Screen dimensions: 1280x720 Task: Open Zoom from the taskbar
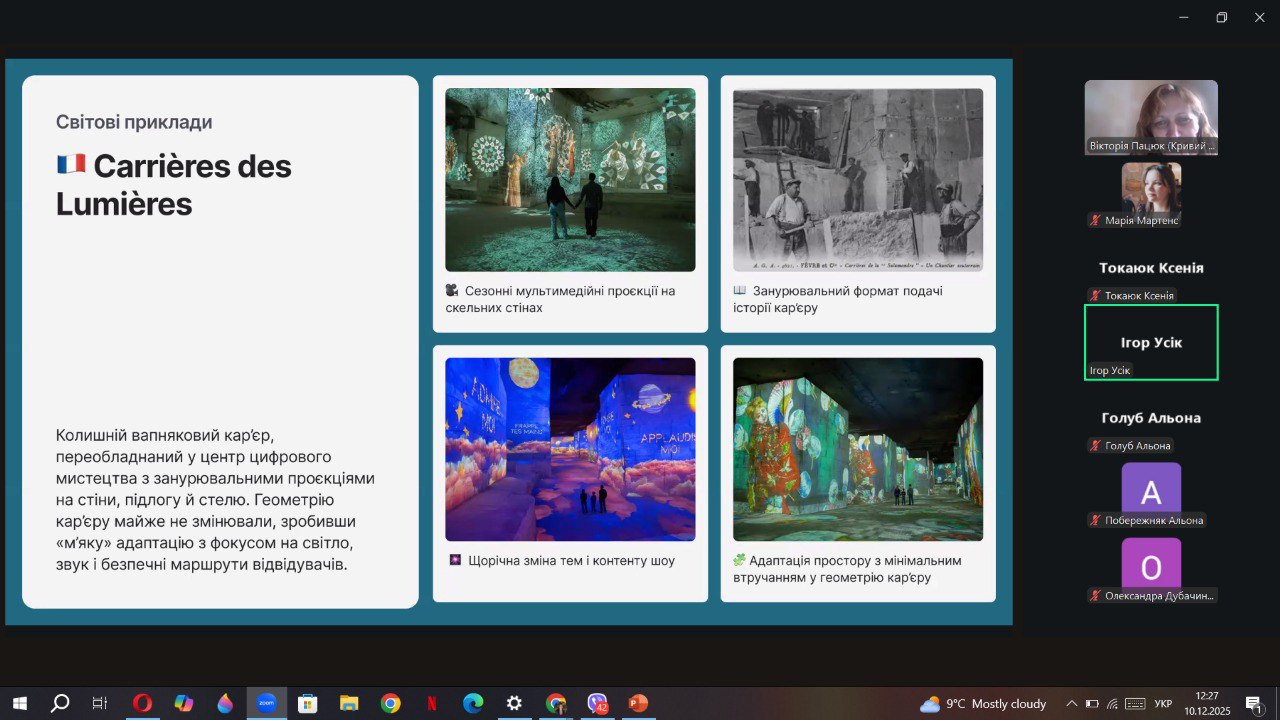click(266, 703)
